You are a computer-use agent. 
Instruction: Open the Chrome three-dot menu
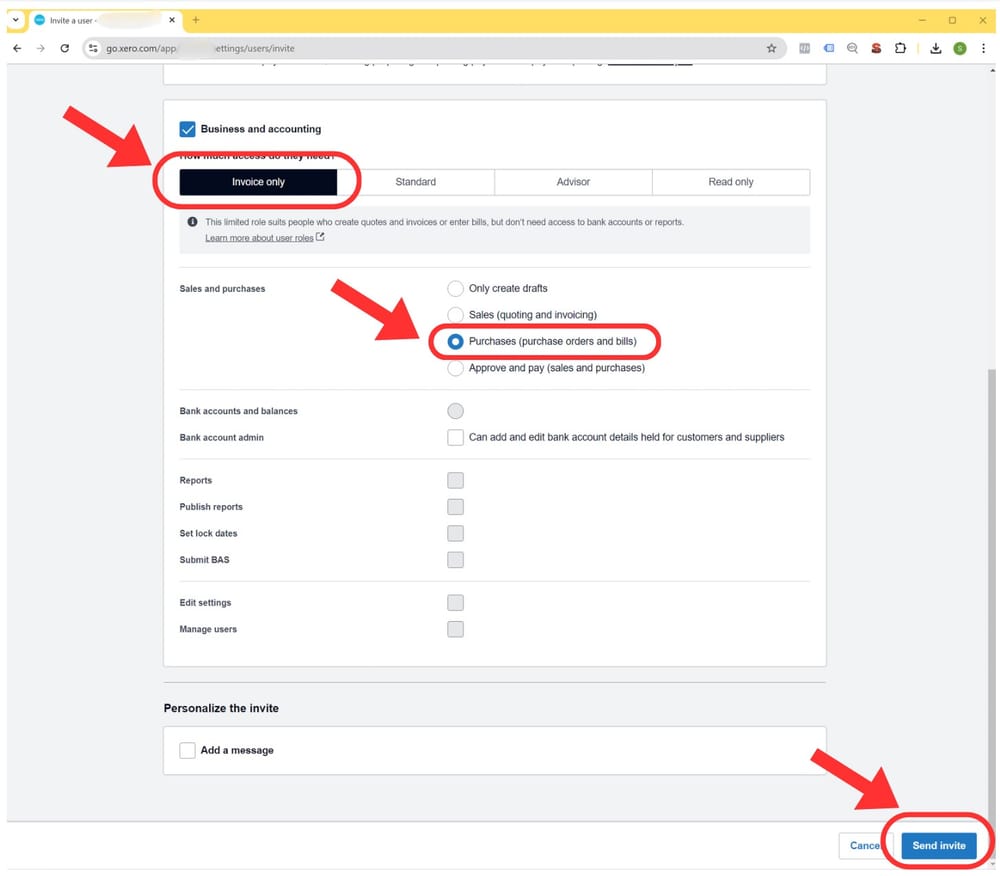pos(984,47)
